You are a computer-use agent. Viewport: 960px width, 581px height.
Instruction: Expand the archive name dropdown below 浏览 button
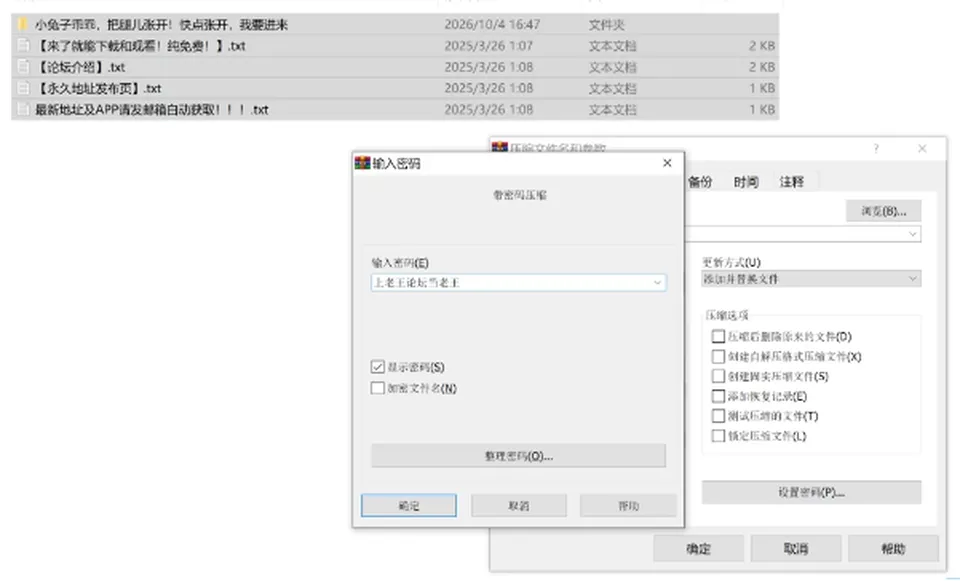click(x=913, y=234)
